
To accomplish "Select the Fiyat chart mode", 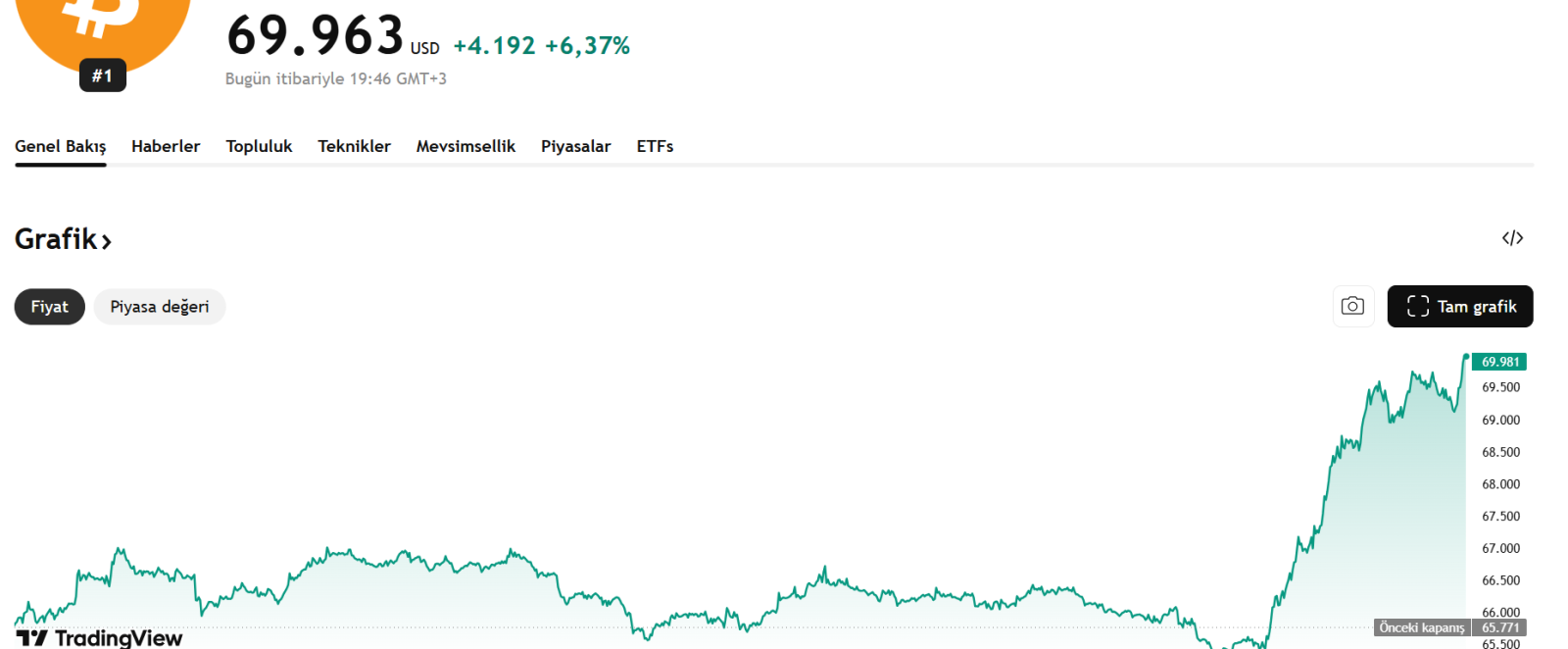I will pos(49,307).
